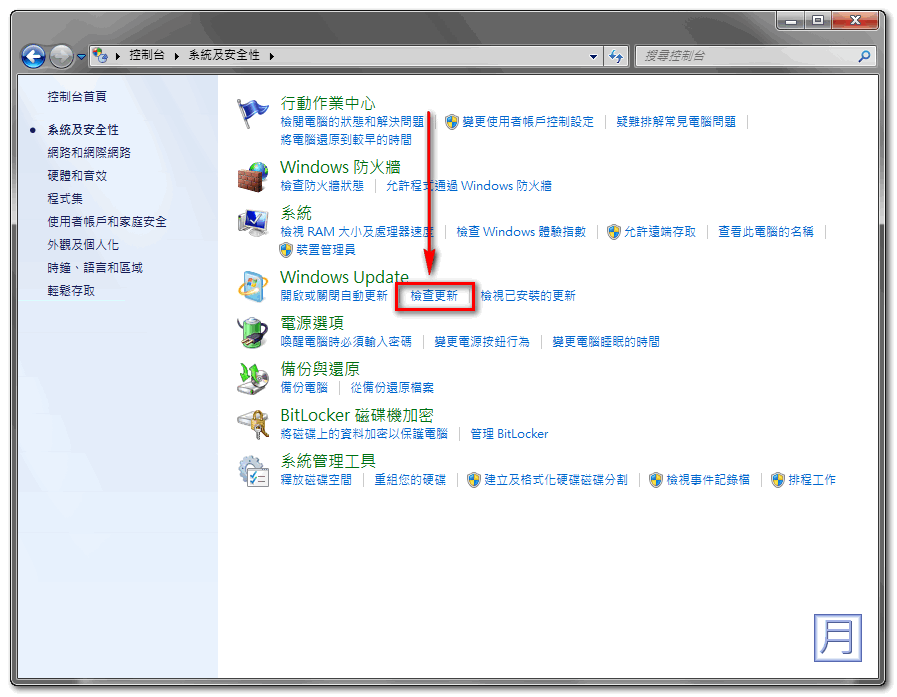This screenshot has height=697, width=897.
Task: Click the 電源選項 battery icon
Action: [252, 332]
